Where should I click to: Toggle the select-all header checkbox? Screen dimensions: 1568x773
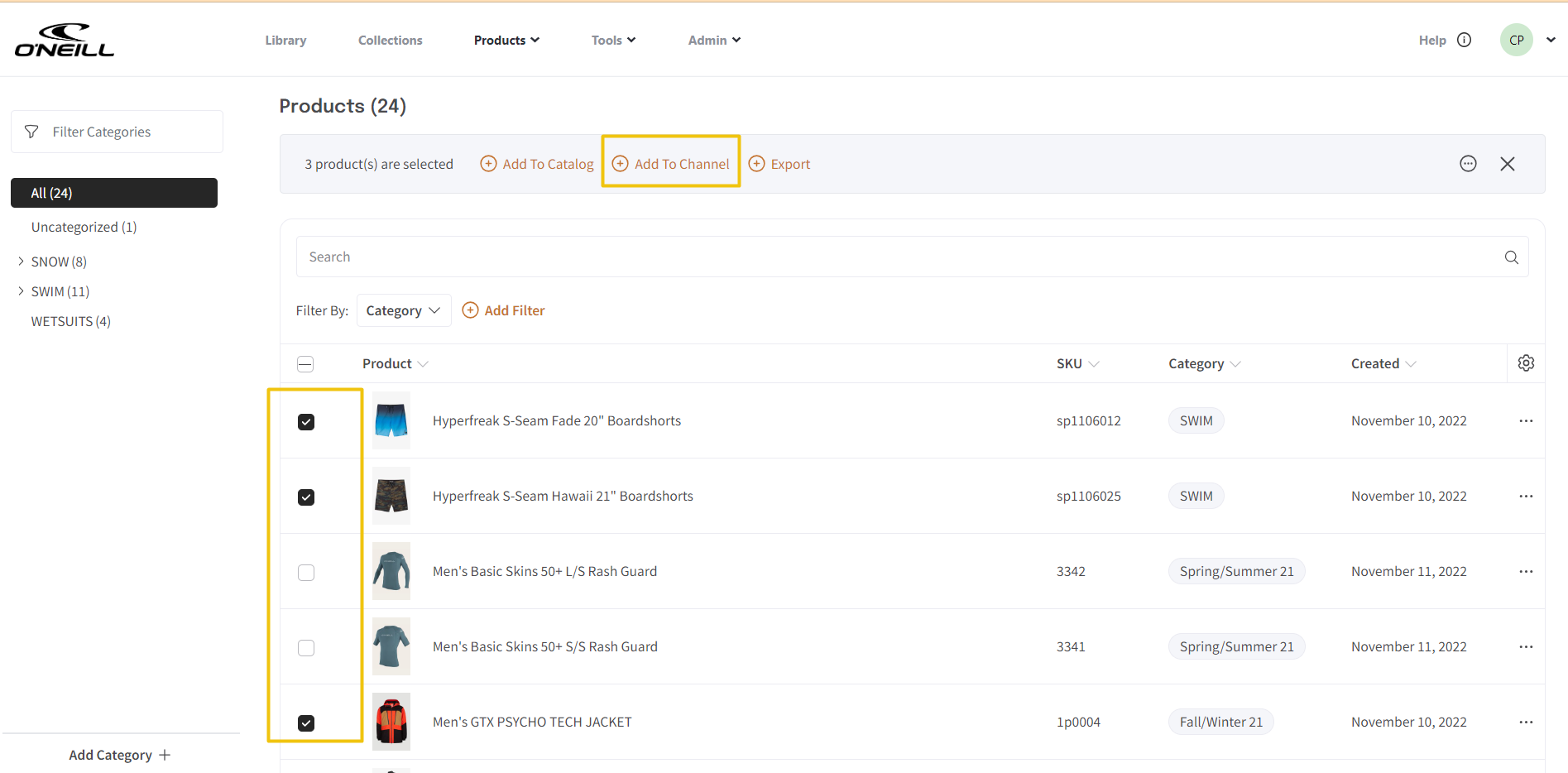[305, 364]
